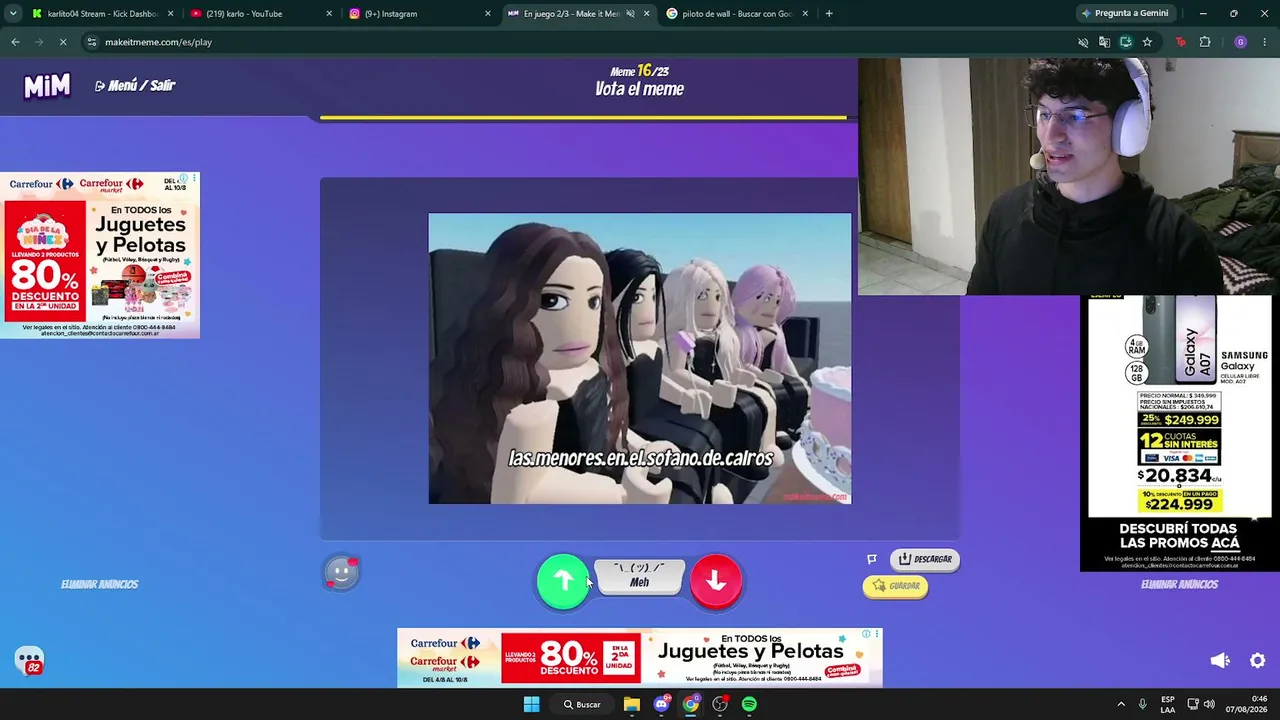The image size is (1280, 720).
Task: Click the translate page icon
Action: pos(1104,42)
